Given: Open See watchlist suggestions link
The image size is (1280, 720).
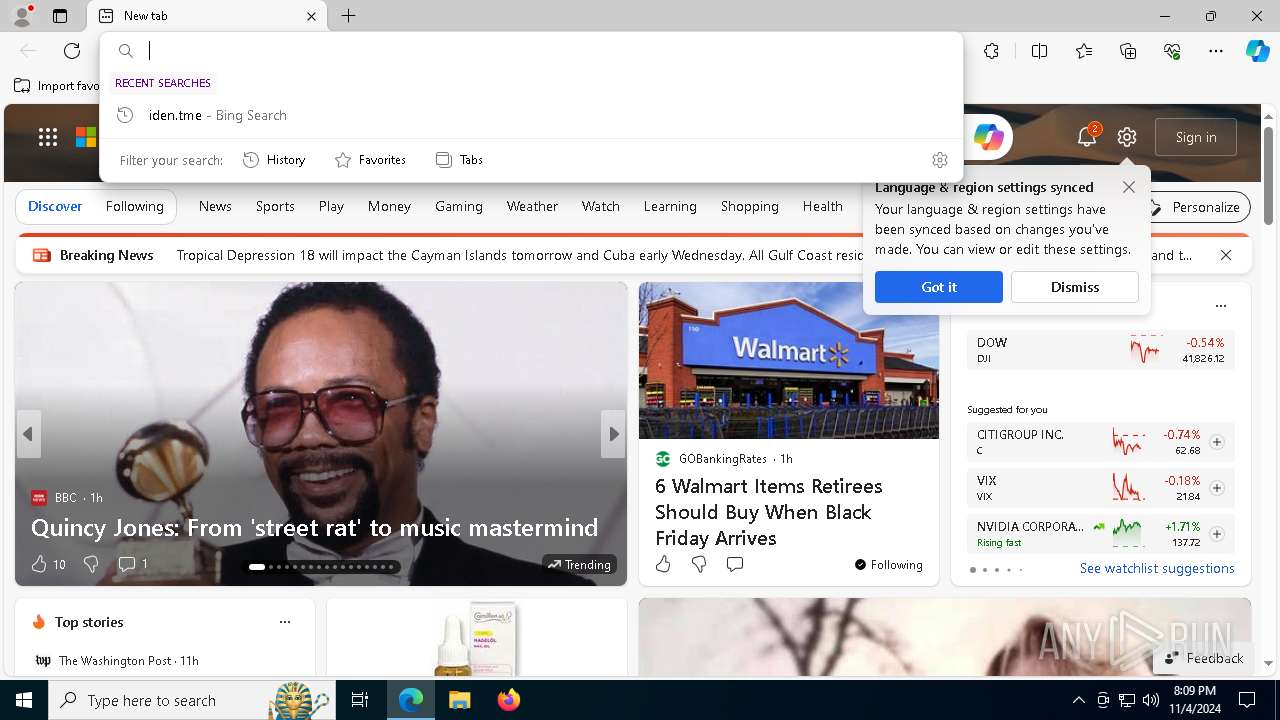Looking at the screenshot, I should click(x=1157, y=568).
